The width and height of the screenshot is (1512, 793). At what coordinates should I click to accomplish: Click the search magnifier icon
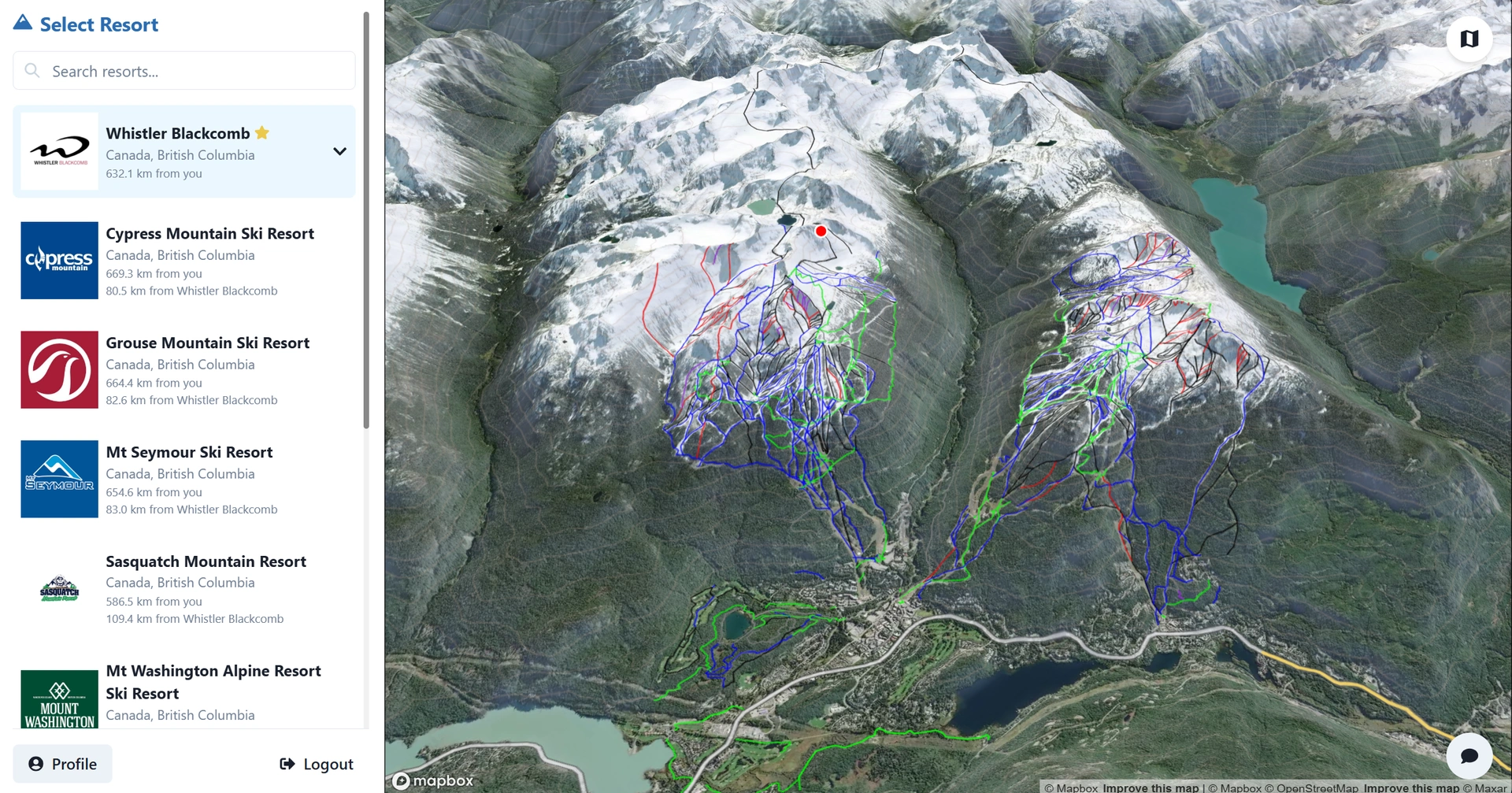point(32,70)
